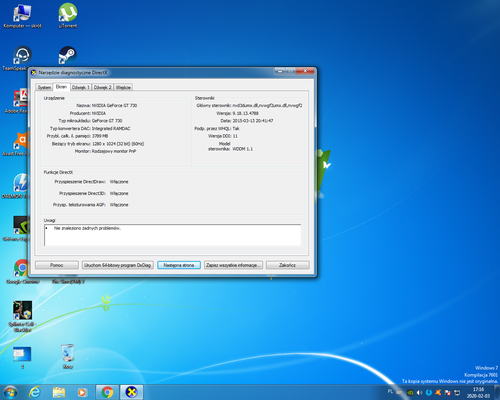Click the Uwagi notes text box

click(172, 235)
